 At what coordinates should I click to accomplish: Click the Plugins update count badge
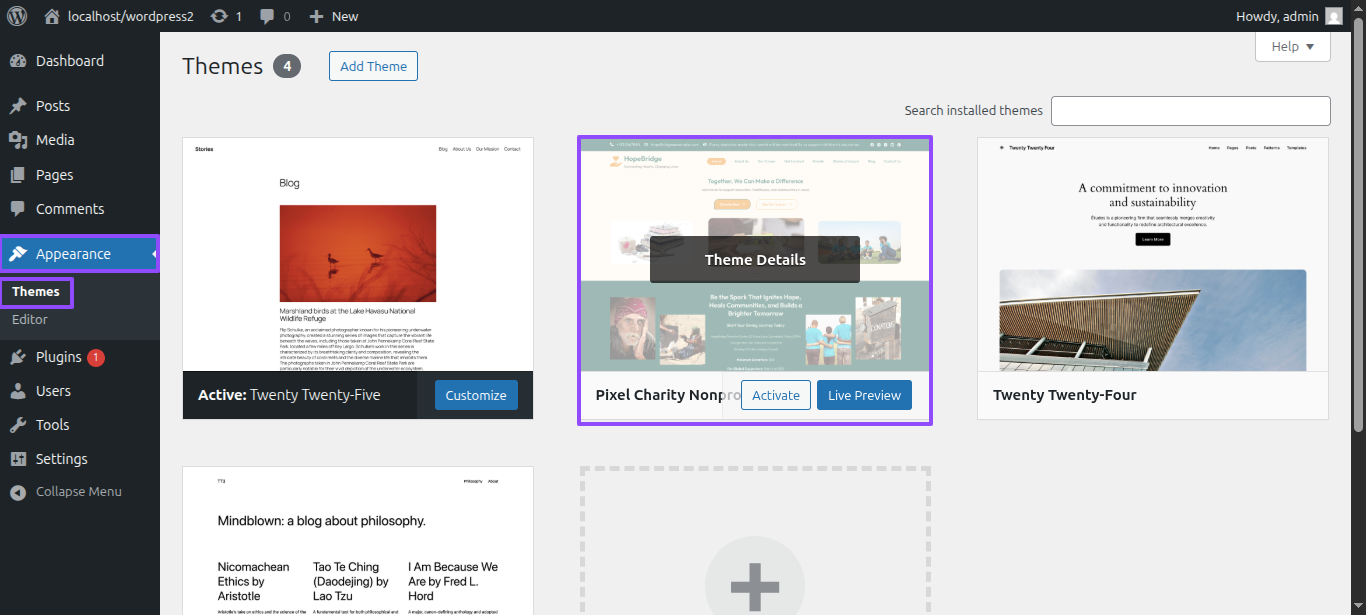pos(96,357)
